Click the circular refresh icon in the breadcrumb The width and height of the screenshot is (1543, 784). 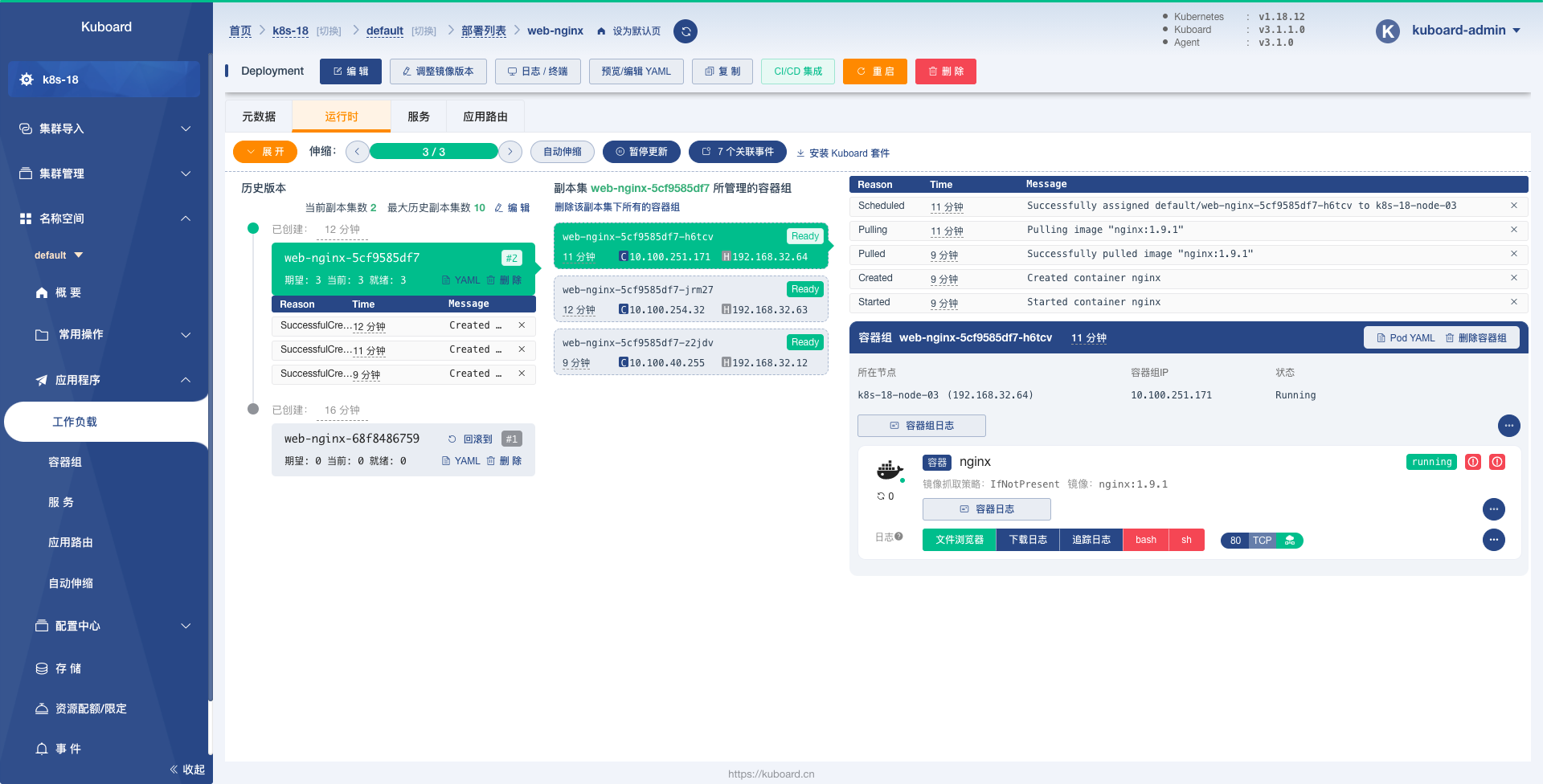click(x=686, y=31)
